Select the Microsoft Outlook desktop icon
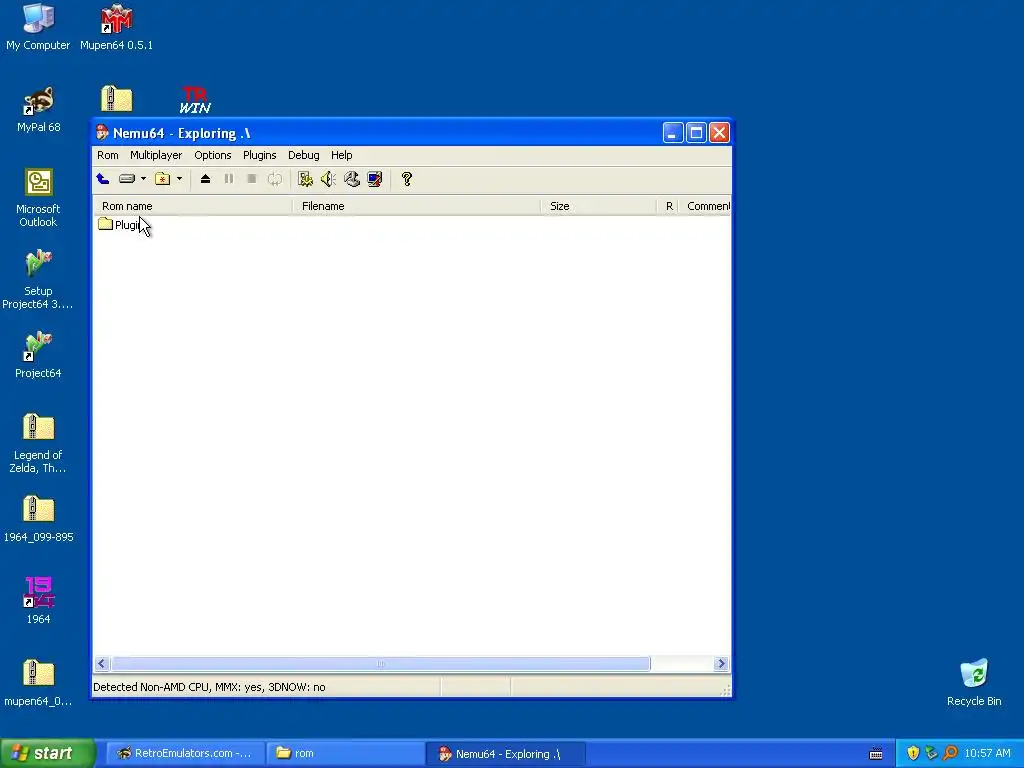The image size is (1024, 768). click(38, 198)
